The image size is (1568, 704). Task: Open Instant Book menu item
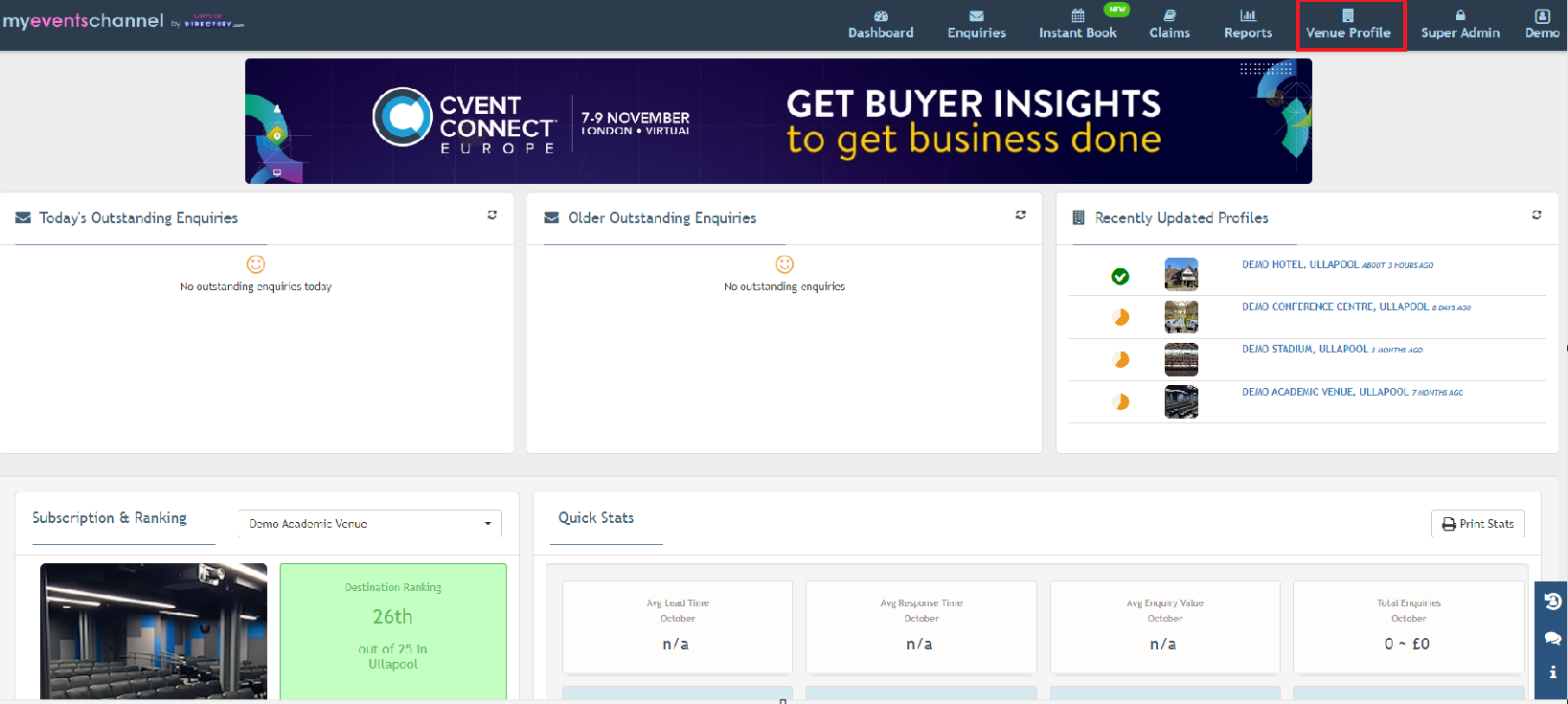[x=1078, y=25]
